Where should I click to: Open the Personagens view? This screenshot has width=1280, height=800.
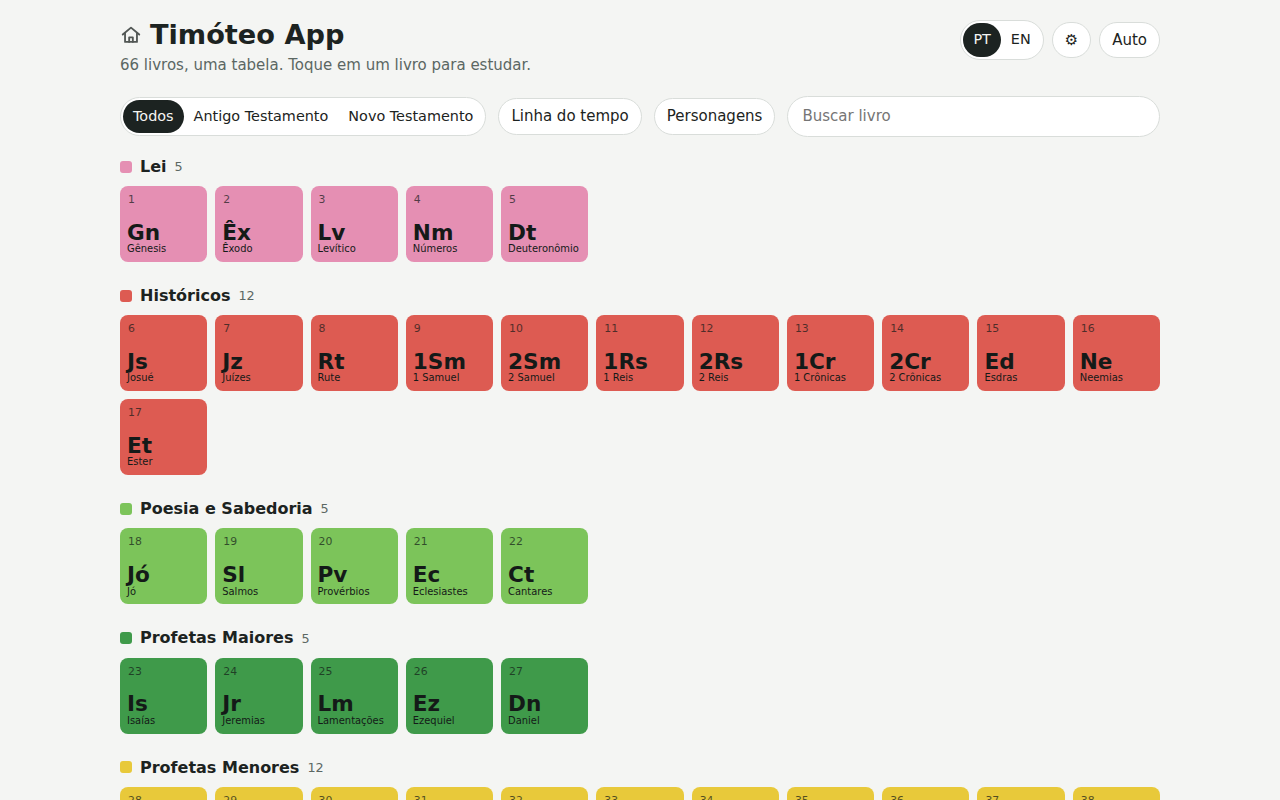click(714, 116)
